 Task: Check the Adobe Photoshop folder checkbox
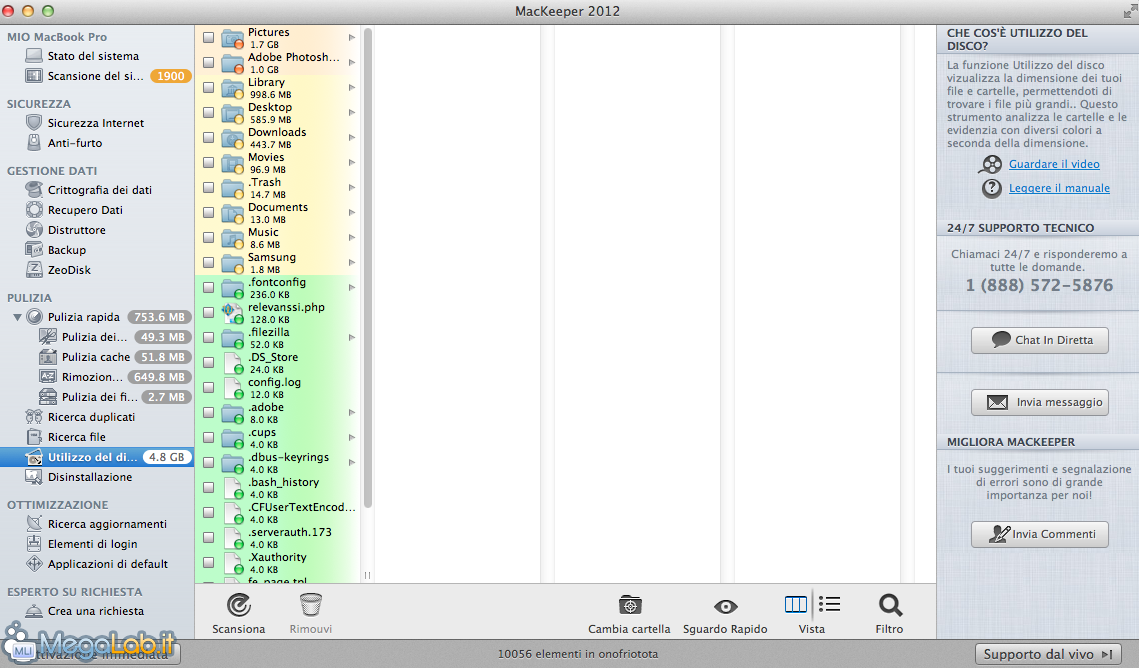pyautogui.click(x=208, y=62)
